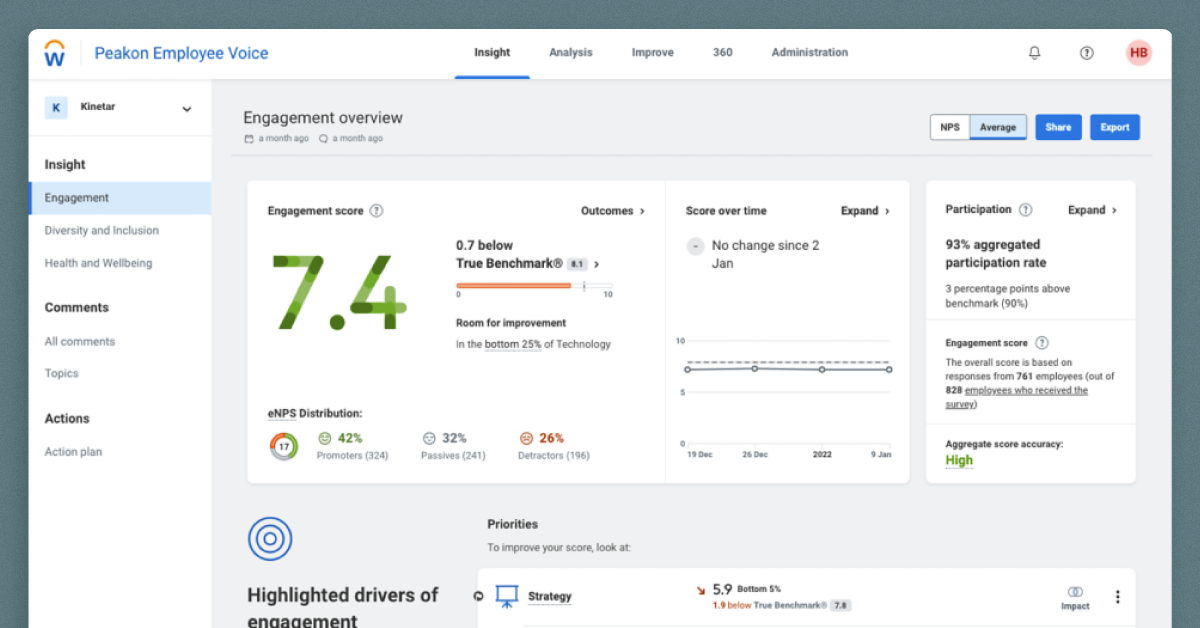Click the Passives neutral face icon
The width and height of the screenshot is (1200, 628).
429,438
